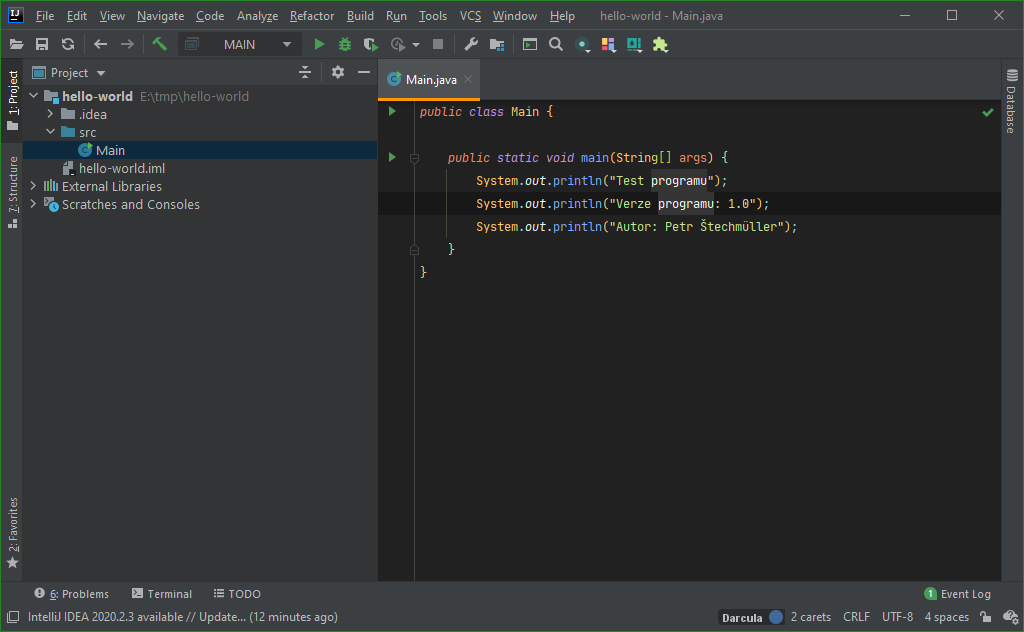The image size is (1024, 632).
Task: Navigate forward with the right arrow
Action: point(127,44)
